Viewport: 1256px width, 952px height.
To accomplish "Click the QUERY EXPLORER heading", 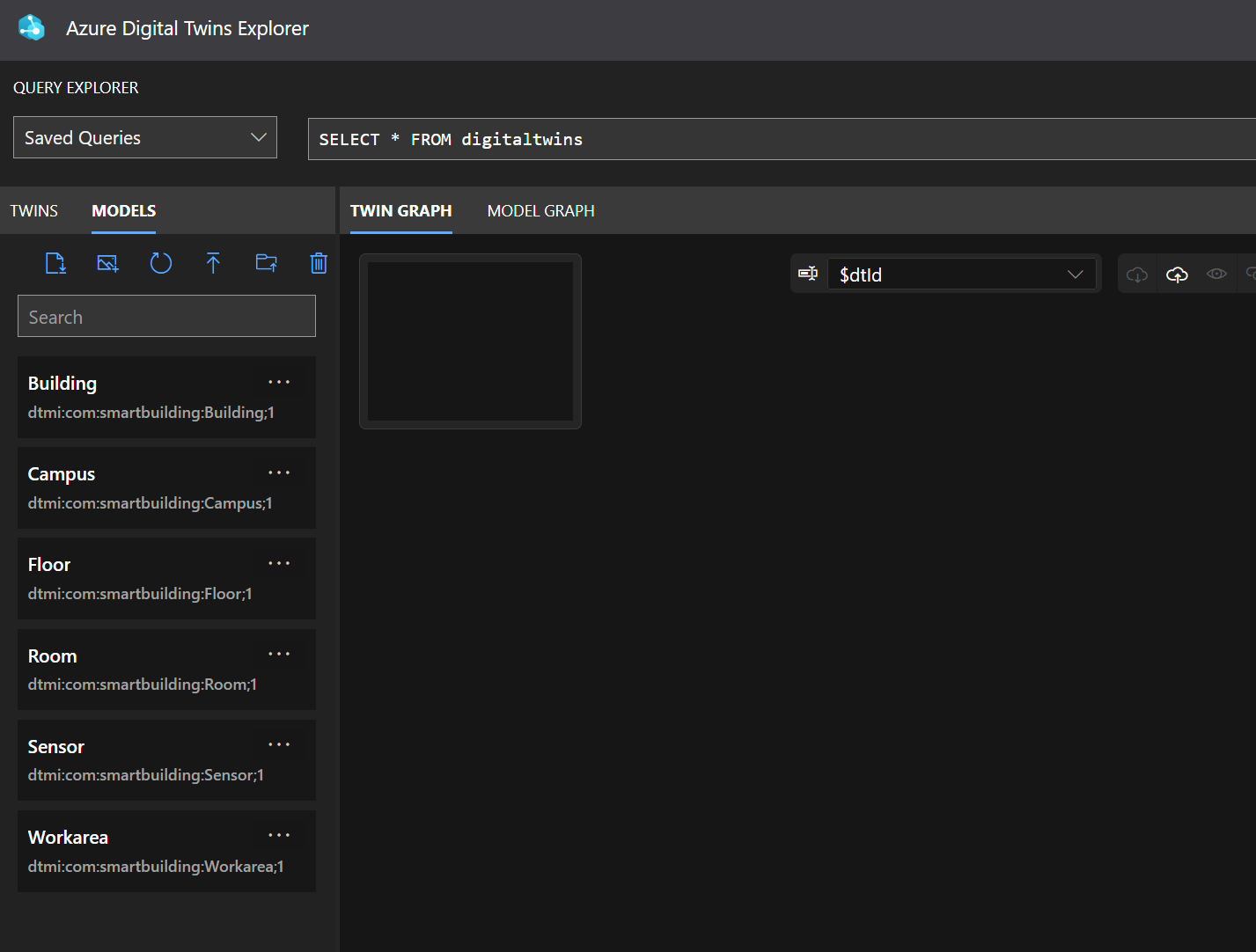I will [76, 88].
